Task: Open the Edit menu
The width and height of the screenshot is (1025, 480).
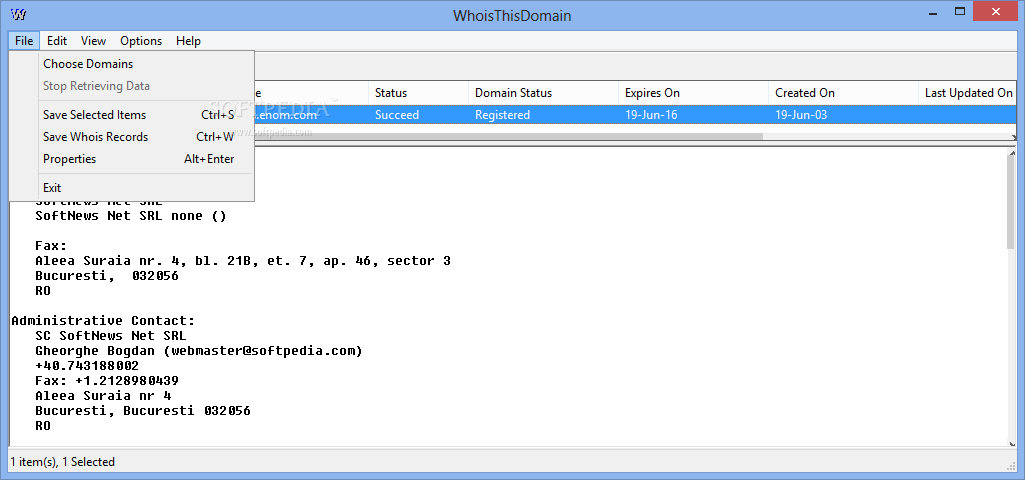Action: coord(57,41)
